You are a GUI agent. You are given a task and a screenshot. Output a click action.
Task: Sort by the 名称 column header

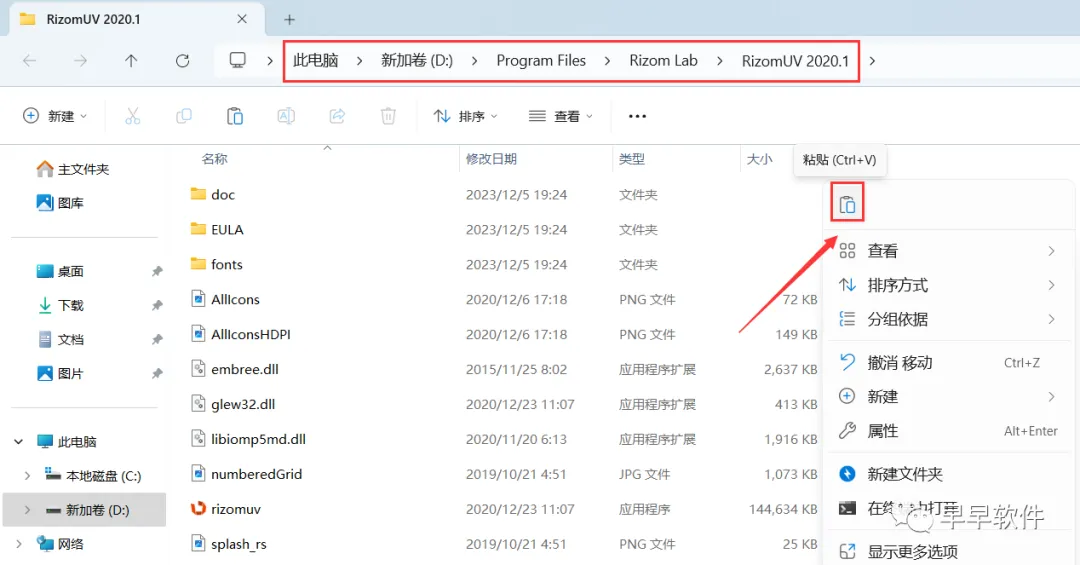coord(214,159)
